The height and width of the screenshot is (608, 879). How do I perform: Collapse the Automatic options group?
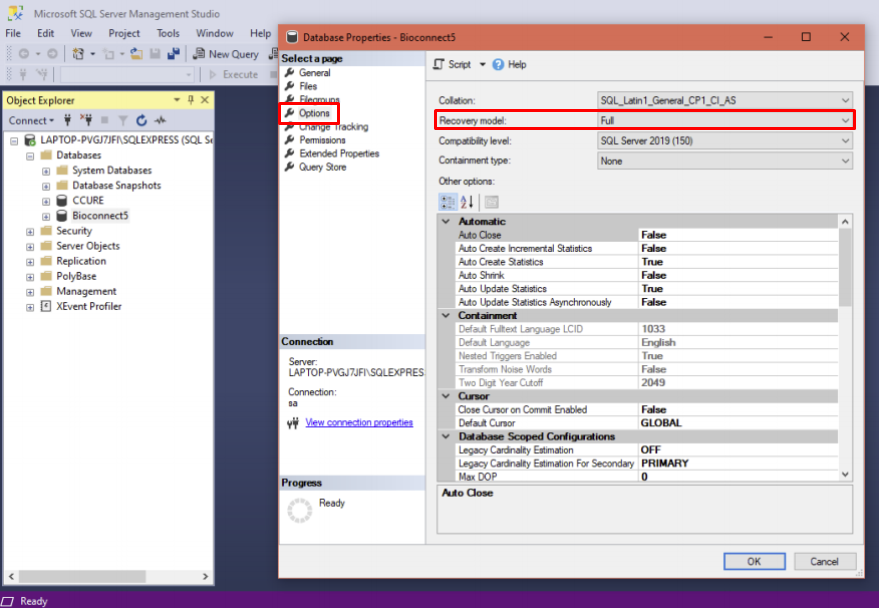point(446,221)
